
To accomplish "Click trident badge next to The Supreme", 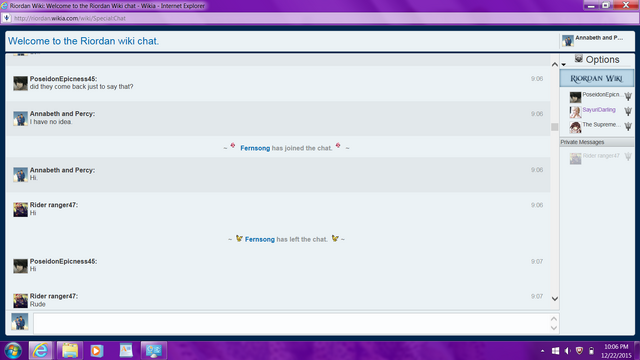I will click(x=628, y=127).
